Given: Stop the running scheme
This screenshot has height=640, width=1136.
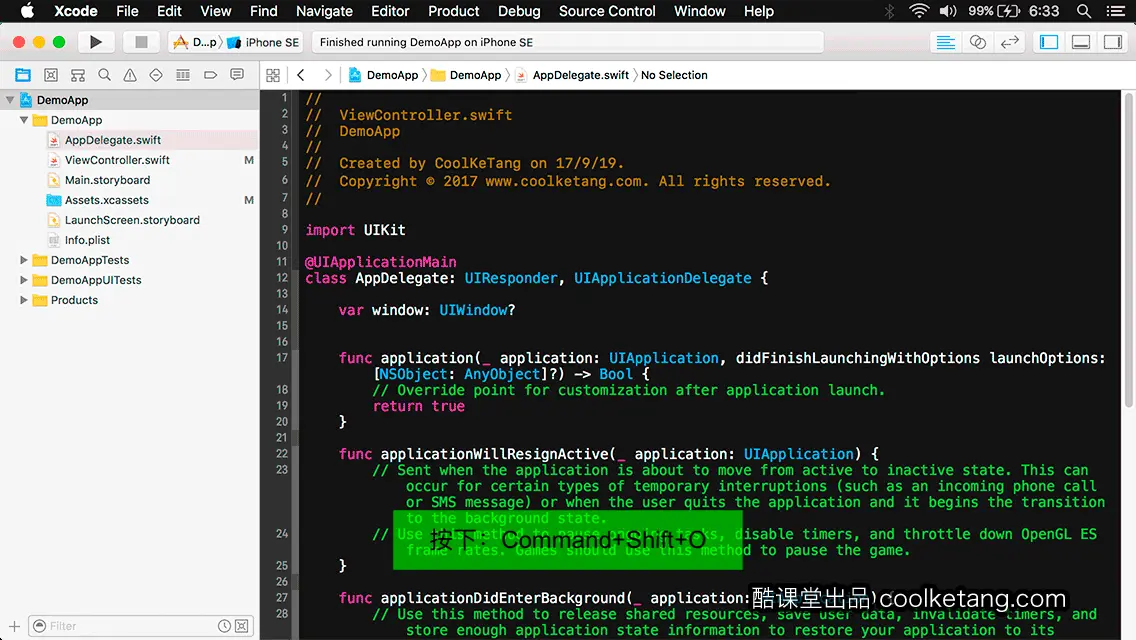Looking at the screenshot, I should coord(141,42).
